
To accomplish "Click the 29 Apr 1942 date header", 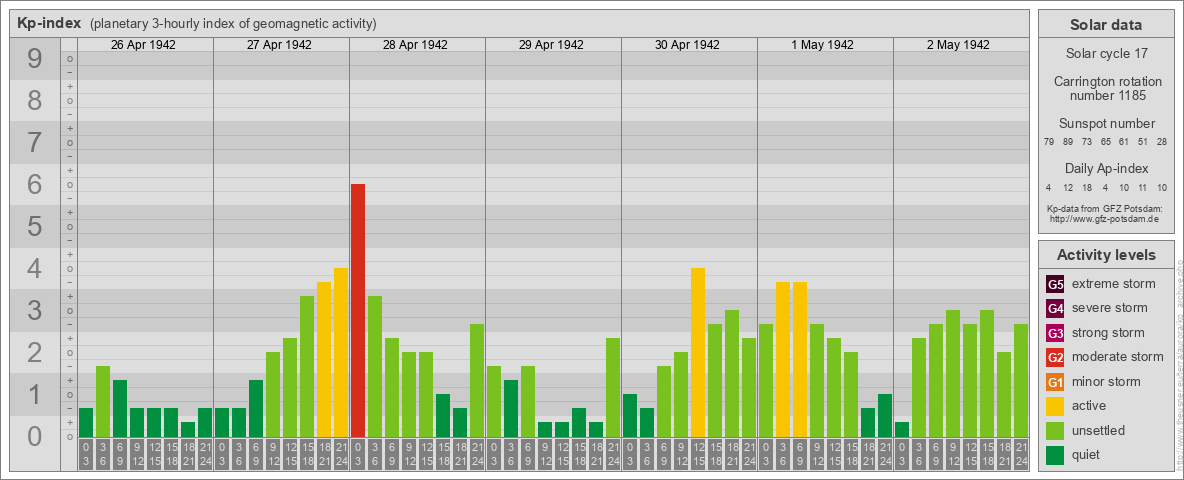I will click(551, 45).
